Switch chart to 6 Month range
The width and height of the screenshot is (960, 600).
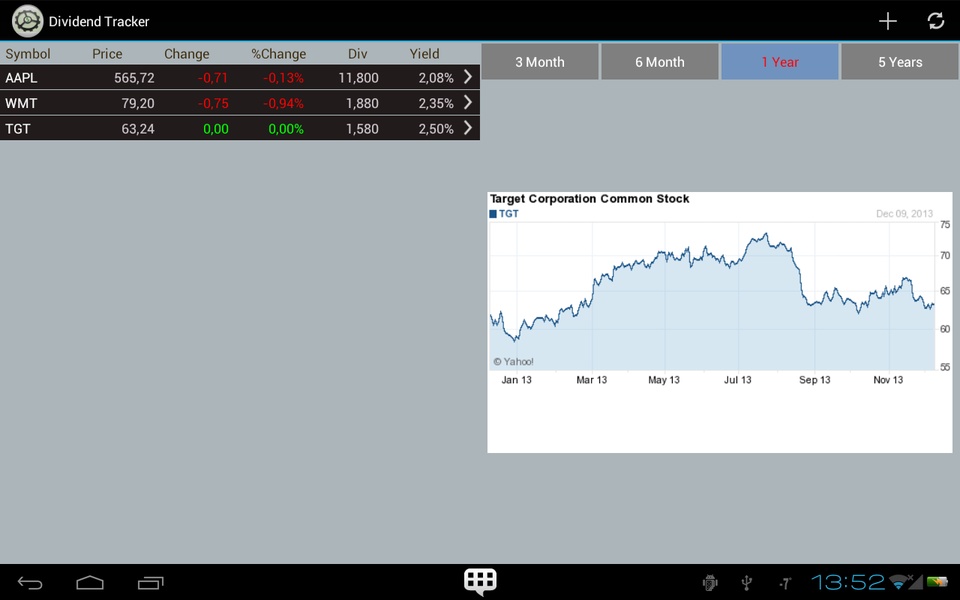(659, 62)
